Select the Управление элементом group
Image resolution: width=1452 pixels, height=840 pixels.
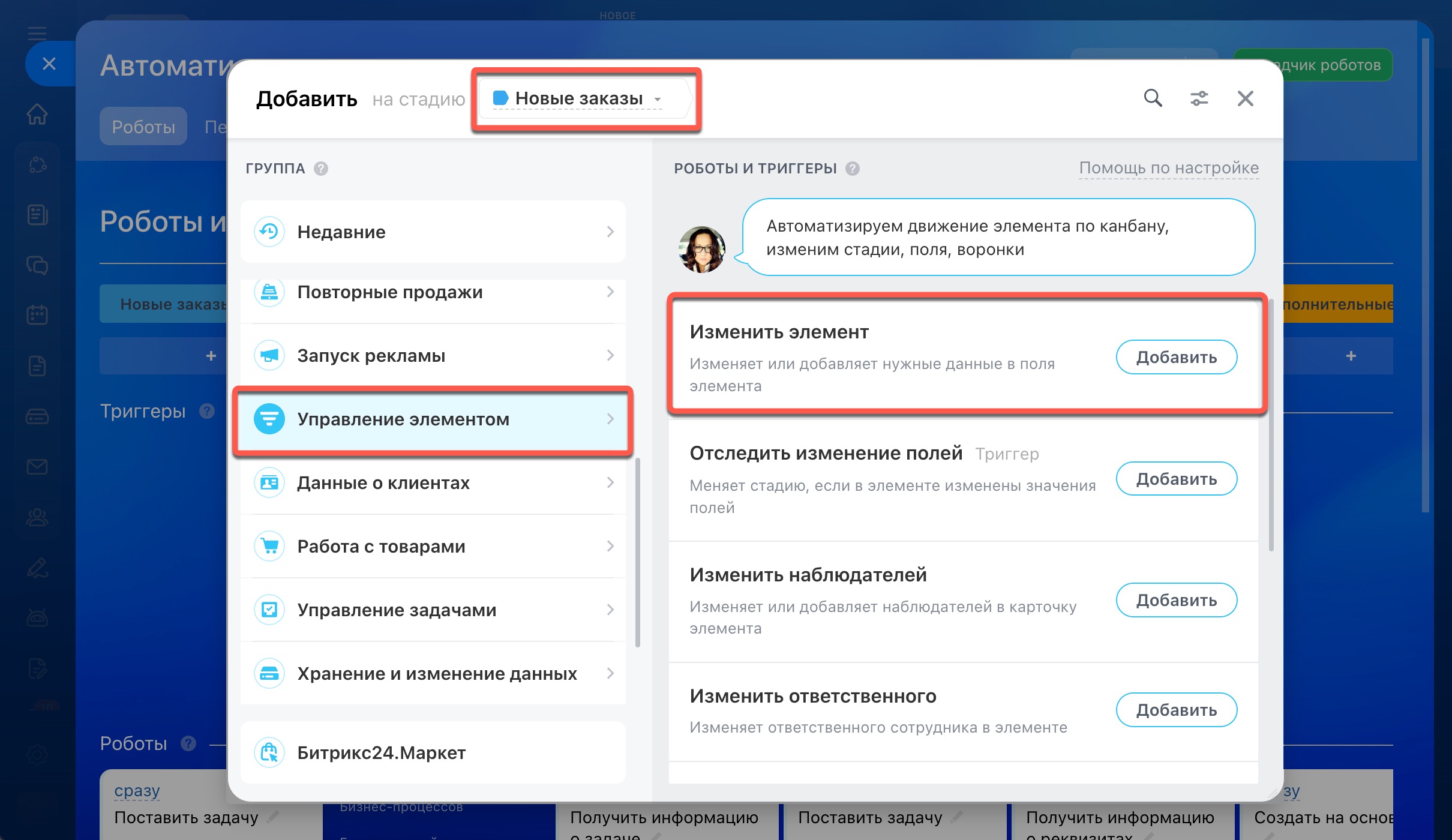[x=433, y=419]
